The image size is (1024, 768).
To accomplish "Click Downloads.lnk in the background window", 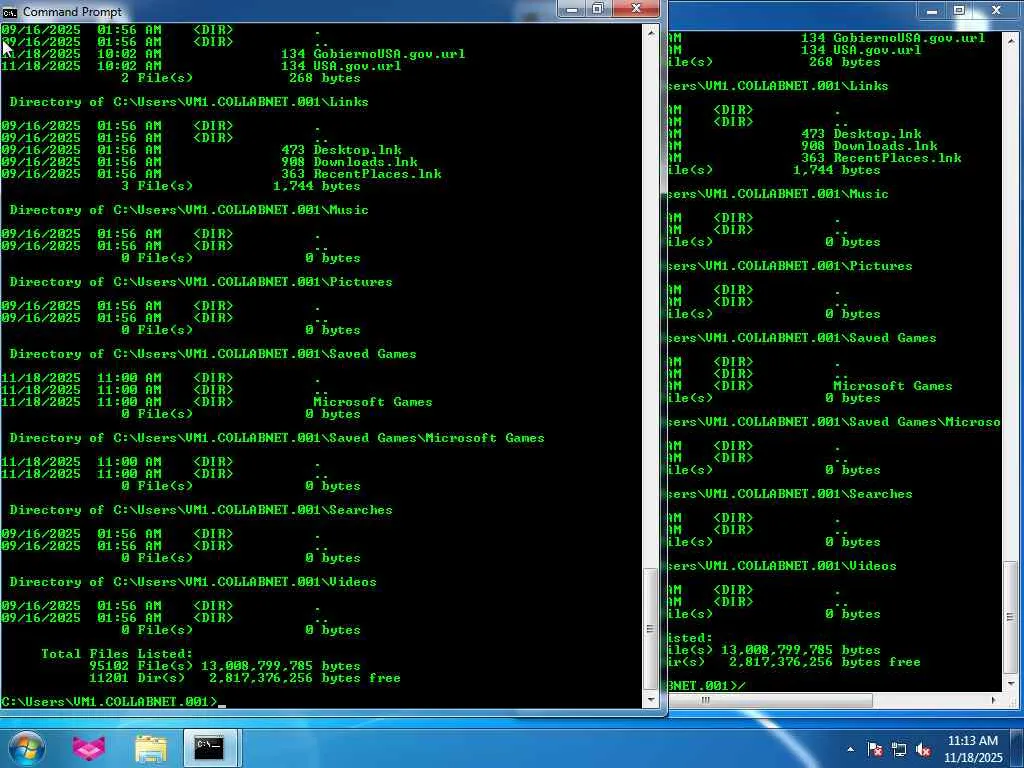I will click(885, 146).
